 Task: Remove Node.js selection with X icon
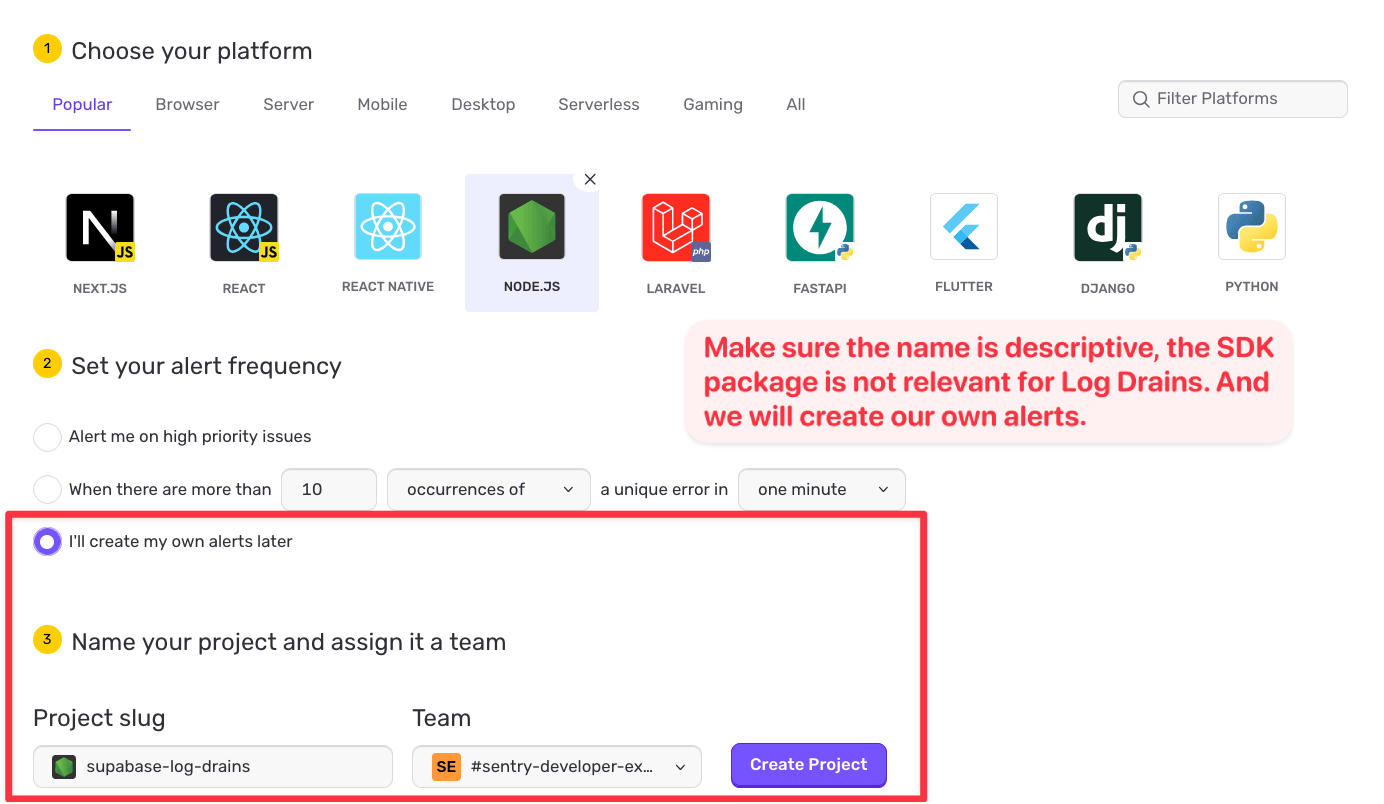click(x=590, y=179)
